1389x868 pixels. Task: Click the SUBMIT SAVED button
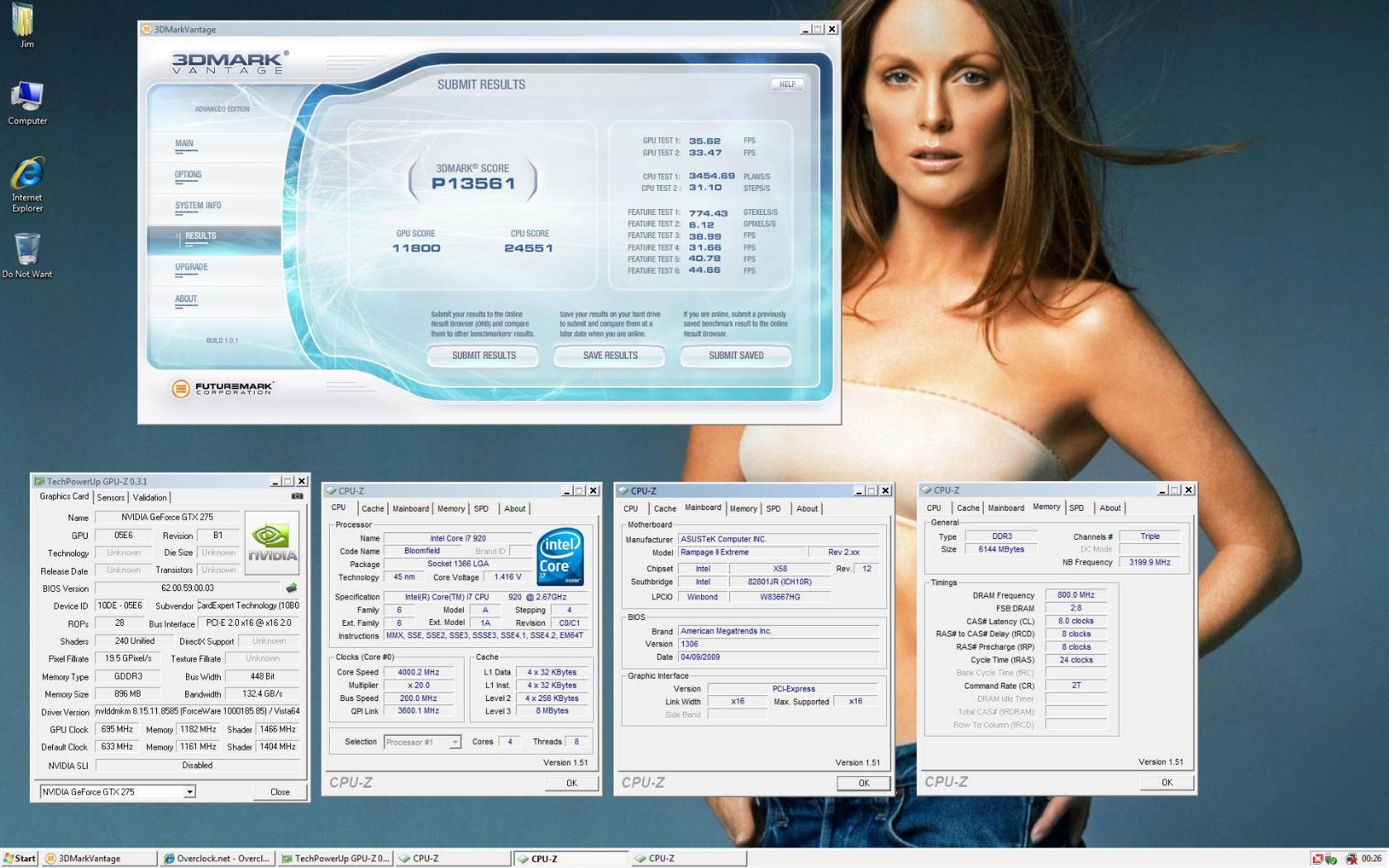click(x=736, y=355)
